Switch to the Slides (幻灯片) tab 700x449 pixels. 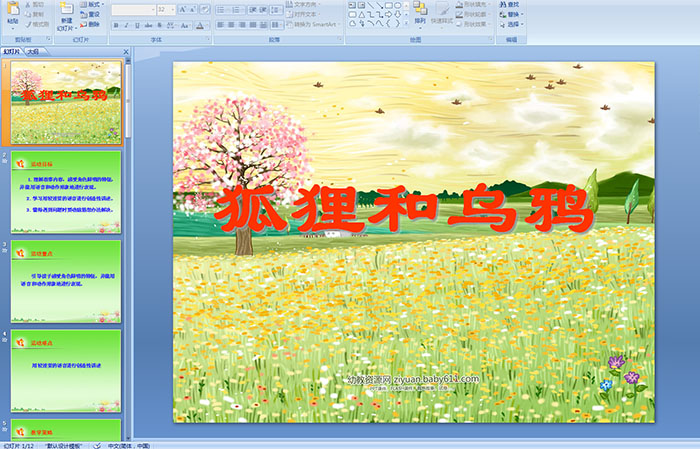tap(12, 52)
